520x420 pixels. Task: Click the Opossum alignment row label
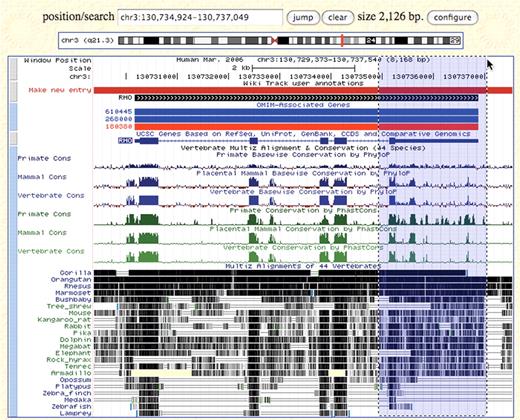pos(75,380)
